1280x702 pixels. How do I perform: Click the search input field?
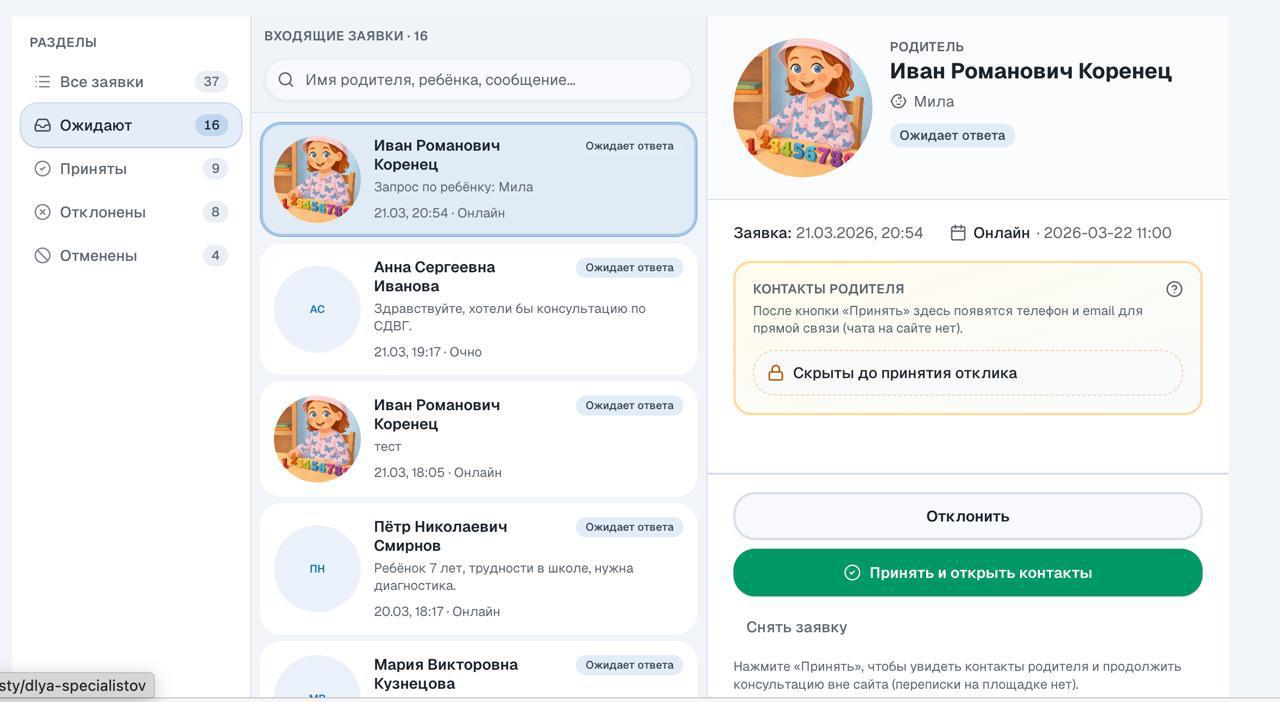480,79
